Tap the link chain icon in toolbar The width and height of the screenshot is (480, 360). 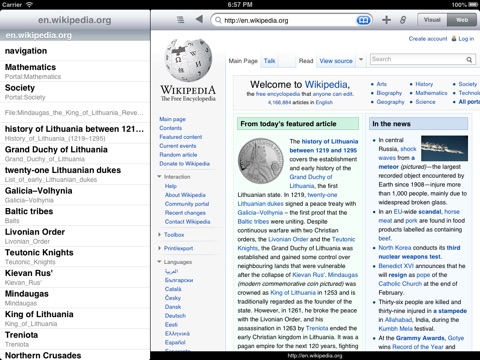coord(403,20)
